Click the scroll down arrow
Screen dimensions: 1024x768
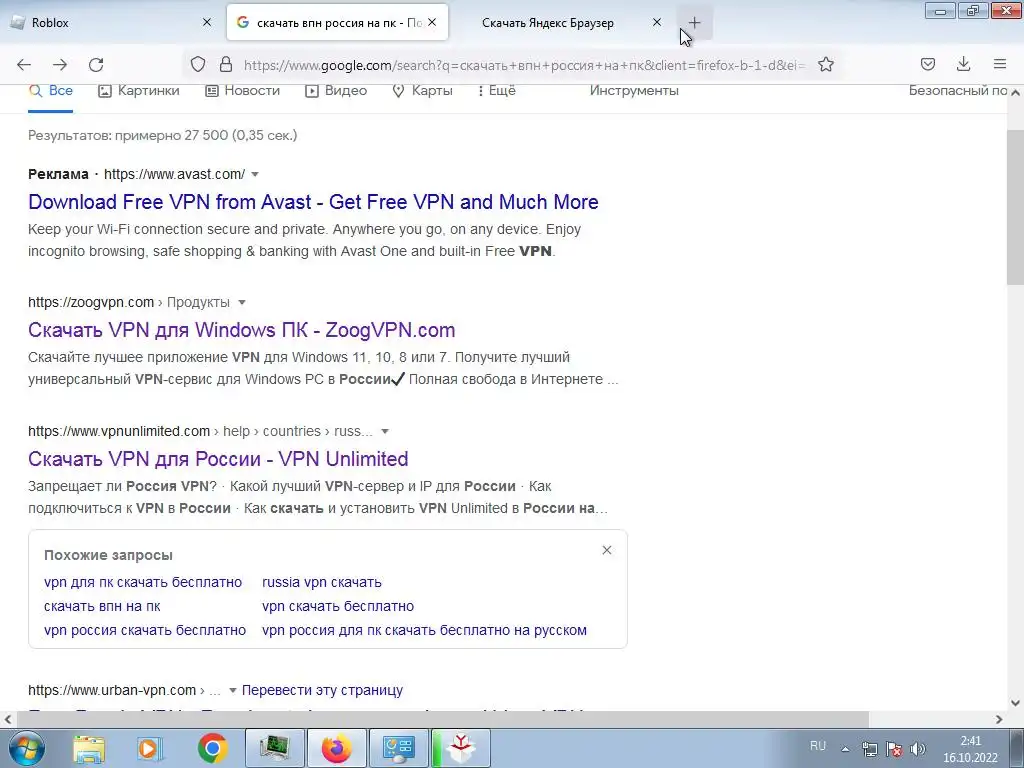tap(1015, 703)
